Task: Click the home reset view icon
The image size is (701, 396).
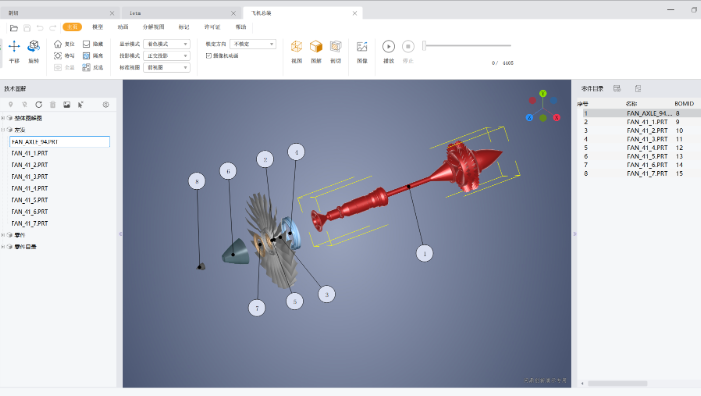Action: coord(58,44)
